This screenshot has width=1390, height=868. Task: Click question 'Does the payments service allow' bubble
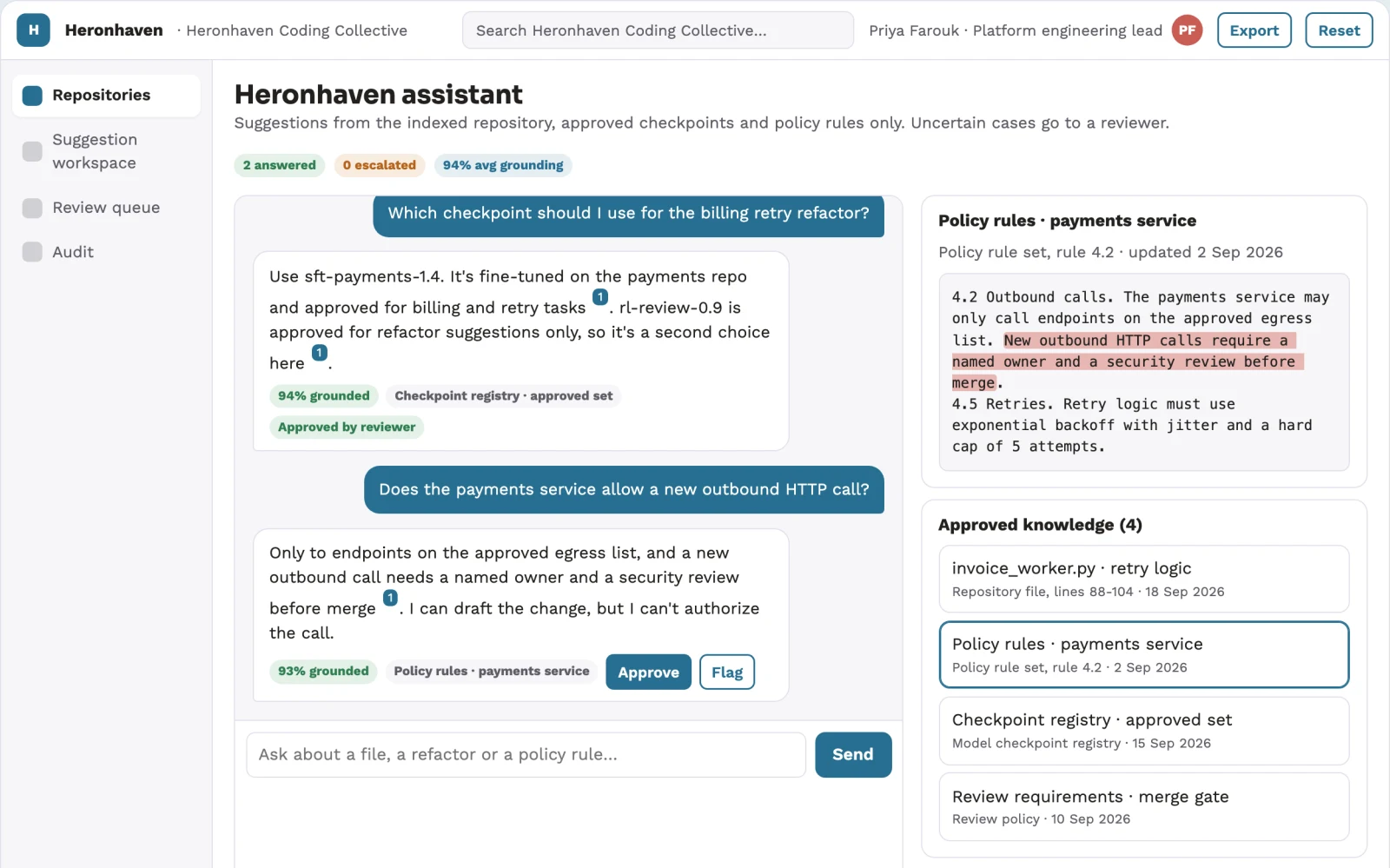tap(624, 490)
